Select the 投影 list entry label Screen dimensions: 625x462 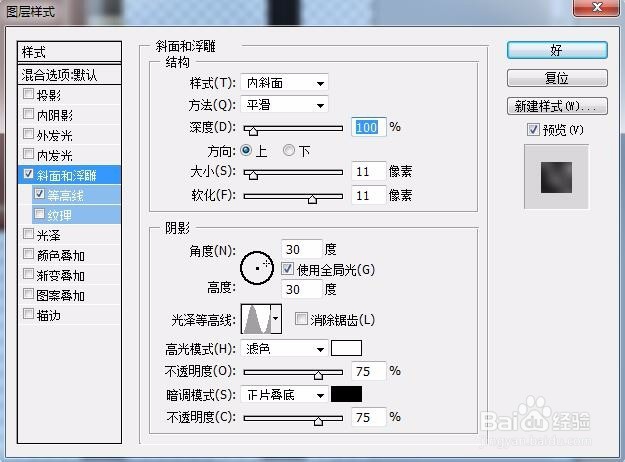(49, 95)
